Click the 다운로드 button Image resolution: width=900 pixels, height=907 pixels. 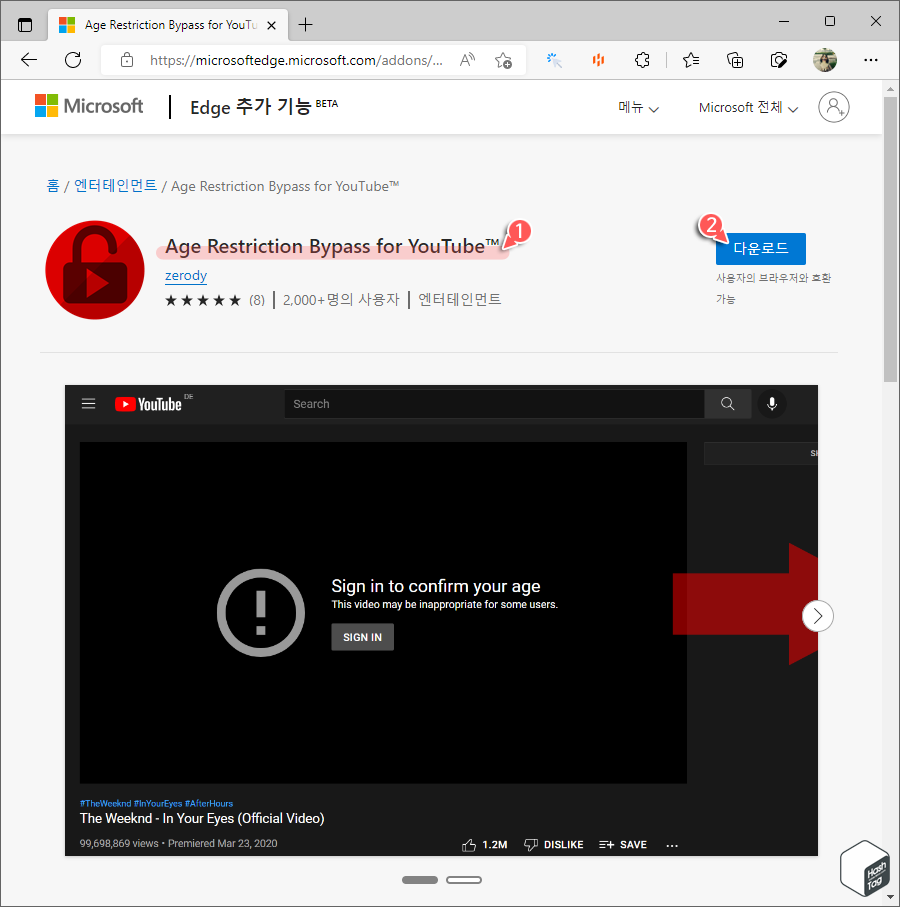point(761,249)
